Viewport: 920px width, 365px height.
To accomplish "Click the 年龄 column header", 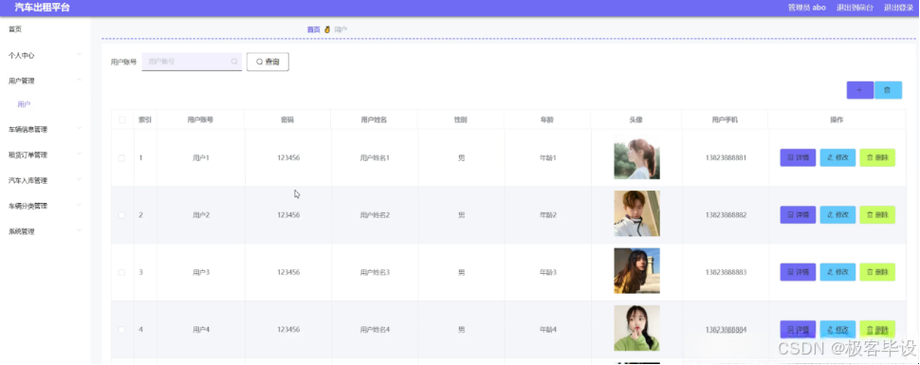I will (x=547, y=120).
